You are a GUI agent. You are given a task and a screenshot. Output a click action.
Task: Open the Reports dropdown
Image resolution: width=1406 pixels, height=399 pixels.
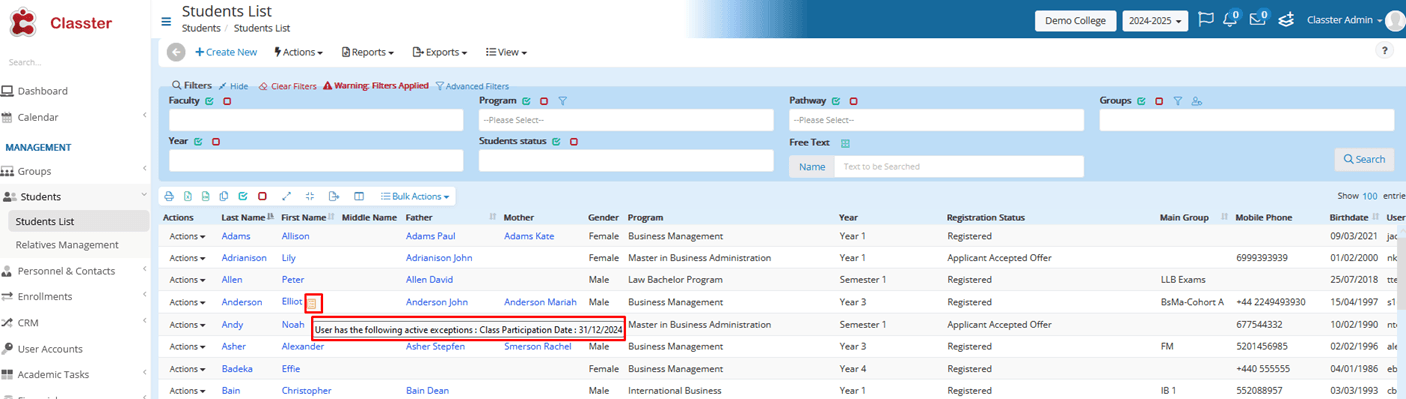(368, 52)
